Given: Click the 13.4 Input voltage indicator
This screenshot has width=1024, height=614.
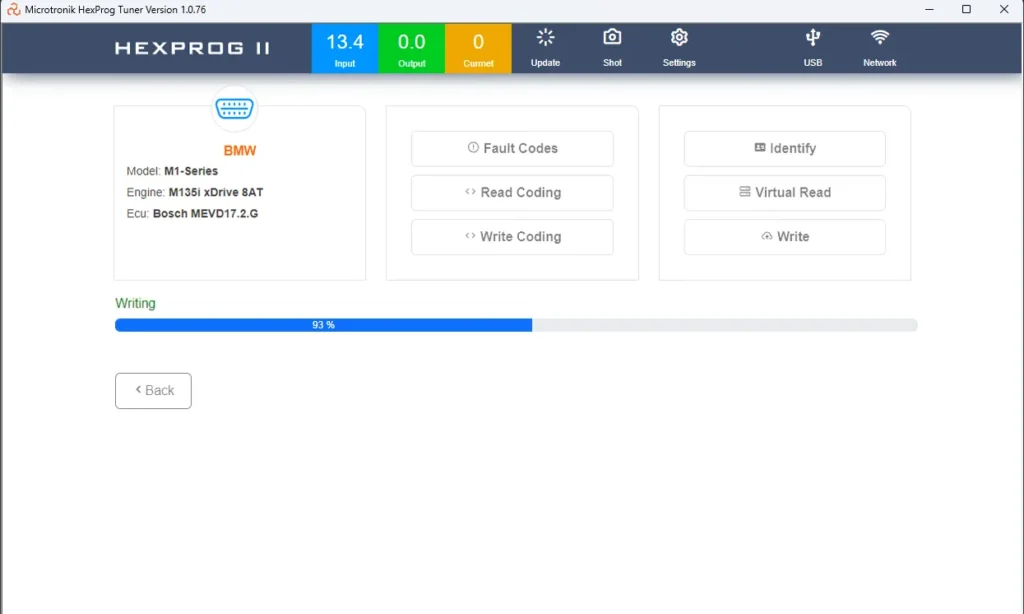Looking at the screenshot, I should pyautogui.click(x=345, y=47).
